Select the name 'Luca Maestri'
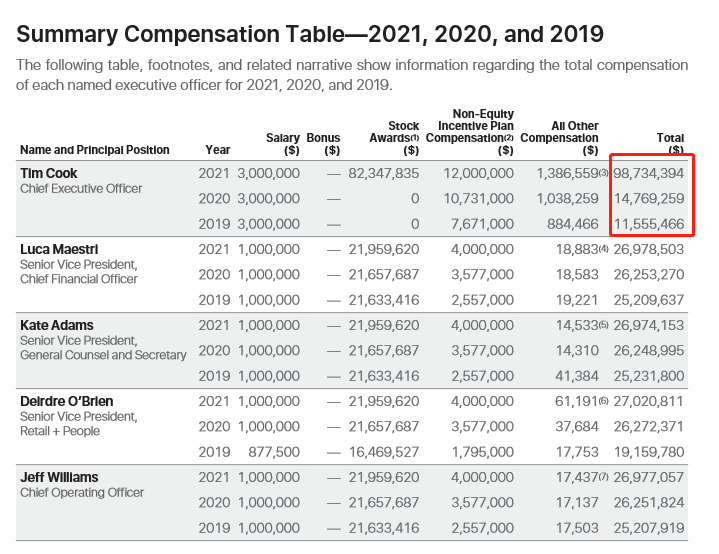719x554 pixels. (59, 249)
